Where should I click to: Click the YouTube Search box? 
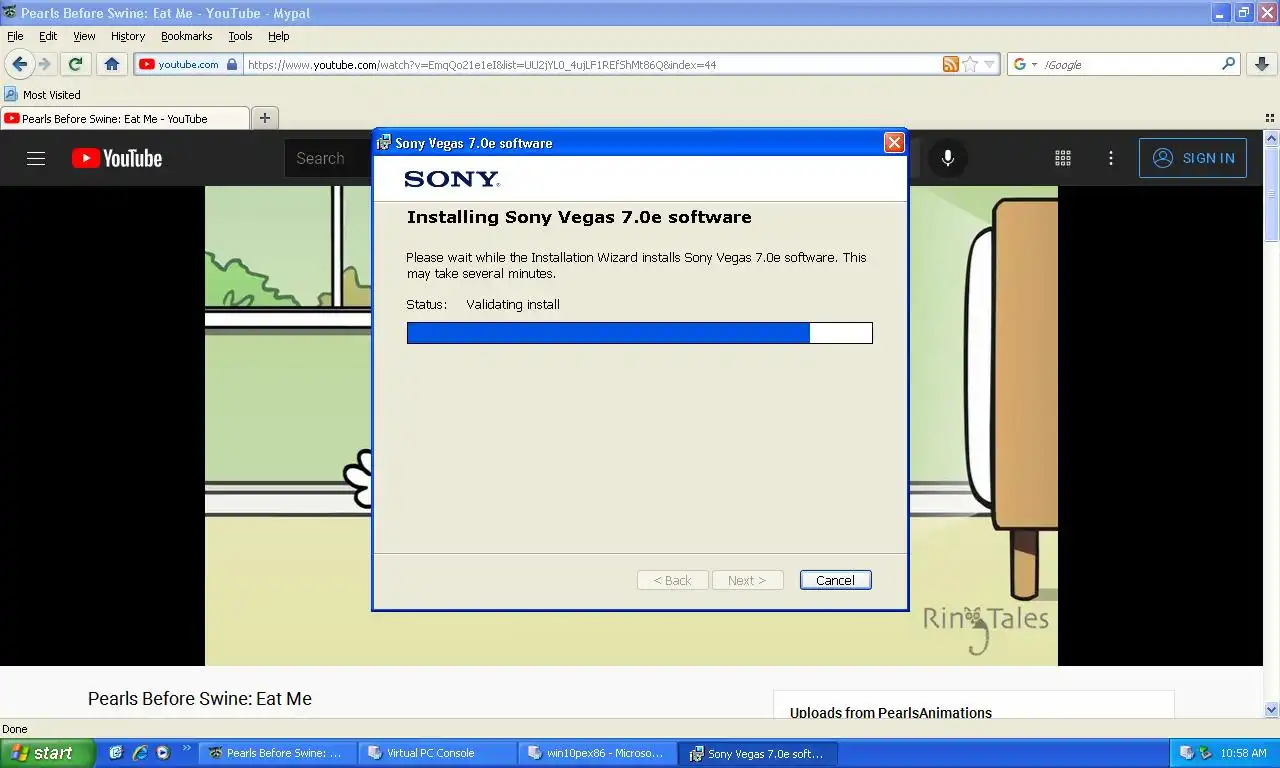329,158
